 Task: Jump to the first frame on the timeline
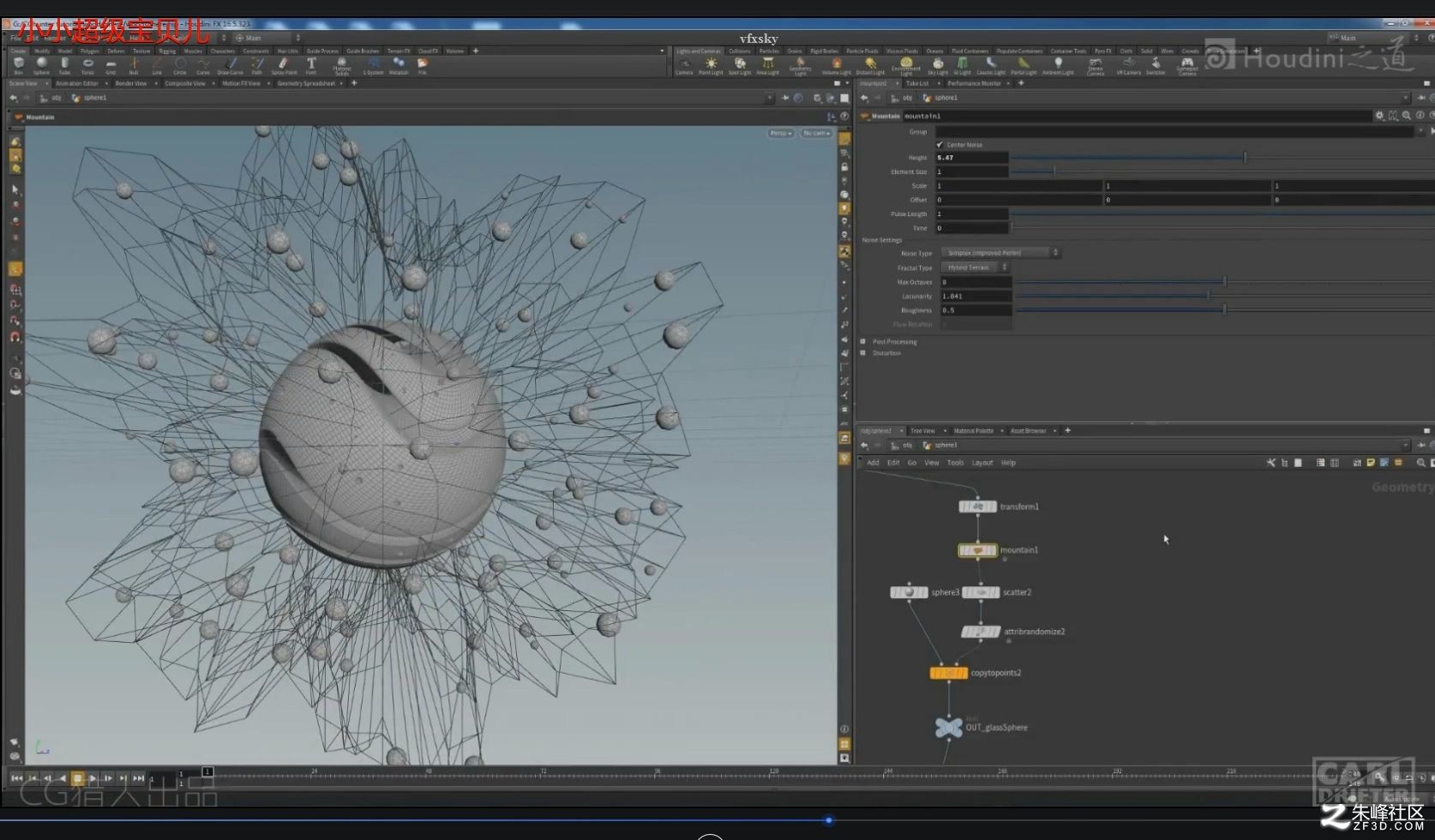pos(16,778)
